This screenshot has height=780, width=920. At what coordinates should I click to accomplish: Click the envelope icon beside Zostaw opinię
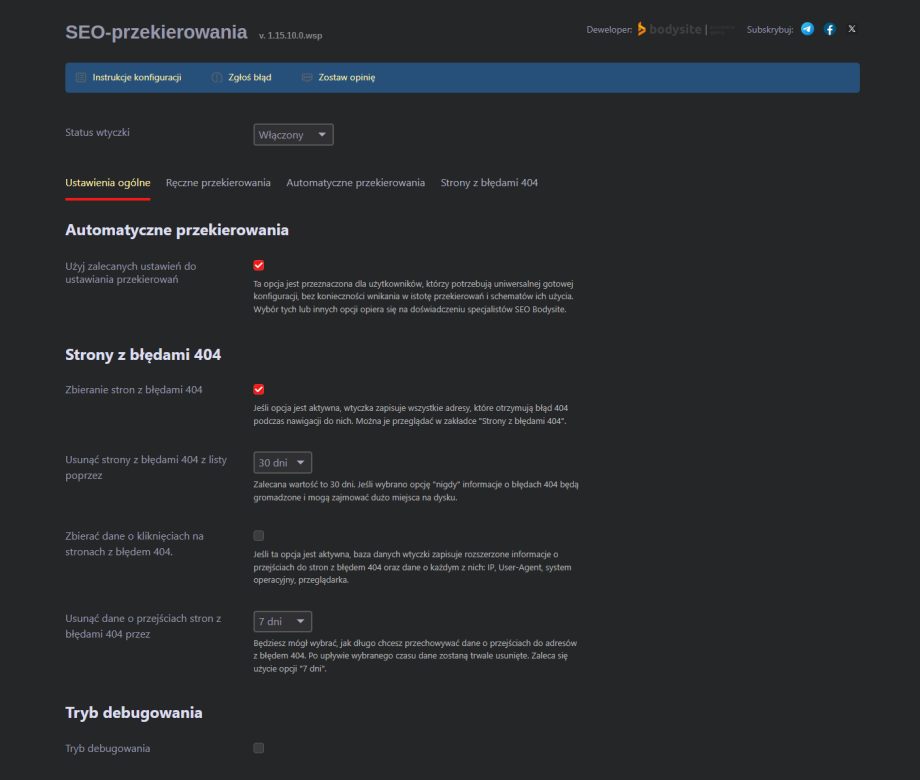click(307, 77)
